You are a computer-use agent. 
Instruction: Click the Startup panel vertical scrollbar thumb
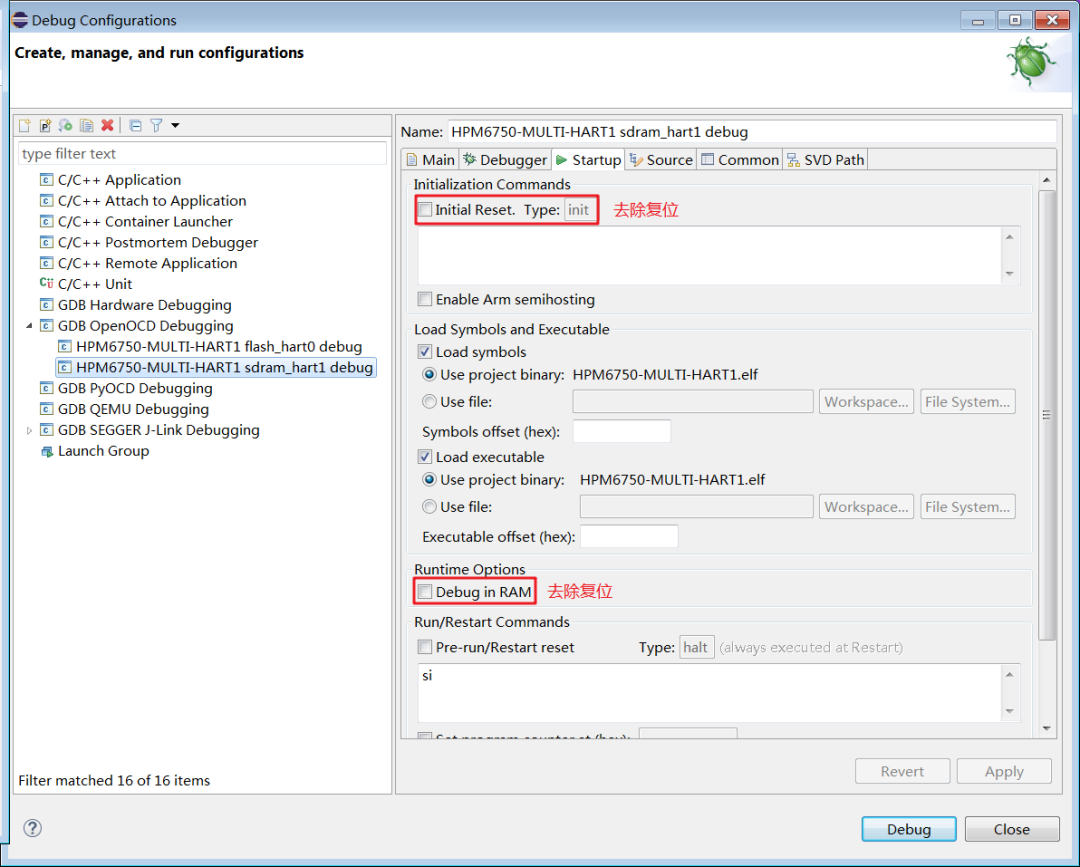[1046, 415]
